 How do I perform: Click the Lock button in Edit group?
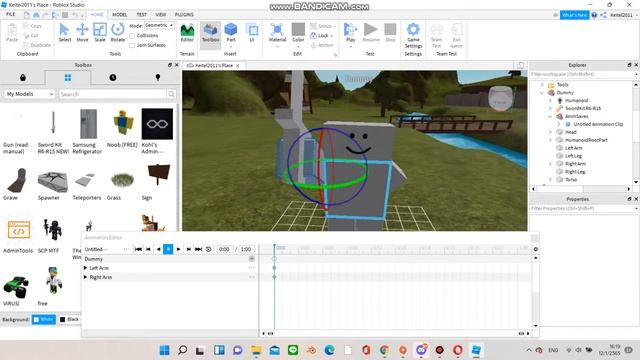[x=322, y=36]
